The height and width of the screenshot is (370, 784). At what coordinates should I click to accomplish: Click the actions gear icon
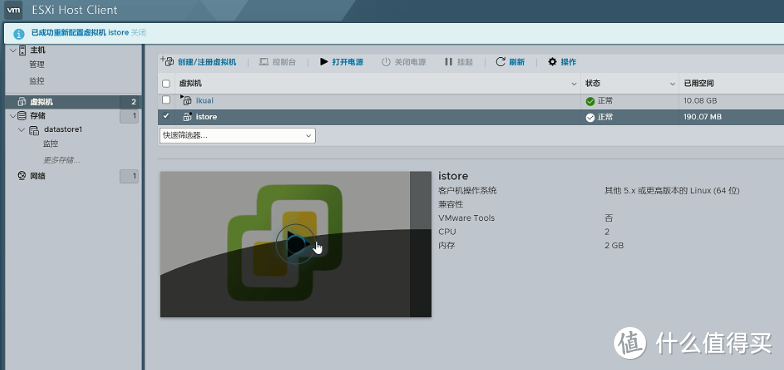pyautogui.click(x=552, y=62)
